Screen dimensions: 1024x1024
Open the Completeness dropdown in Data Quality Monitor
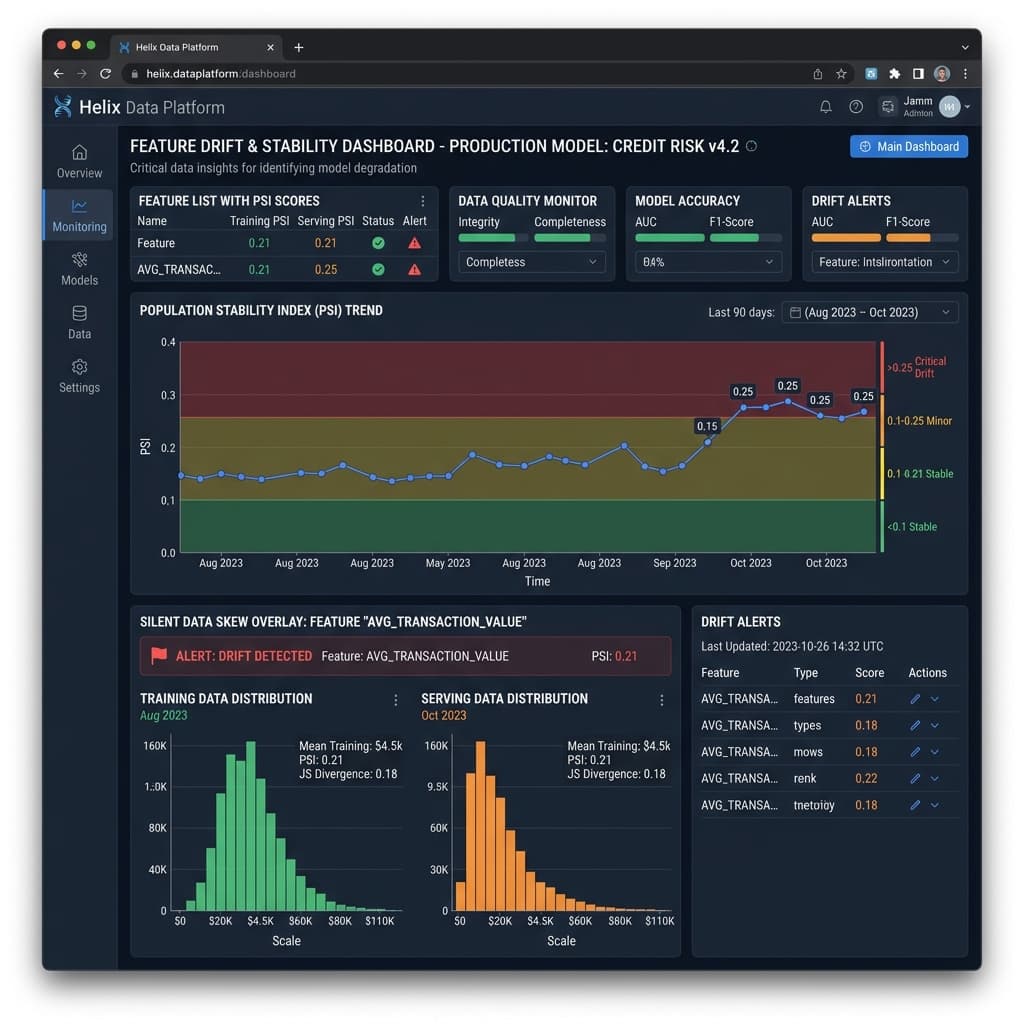click(x=531, y=261)
